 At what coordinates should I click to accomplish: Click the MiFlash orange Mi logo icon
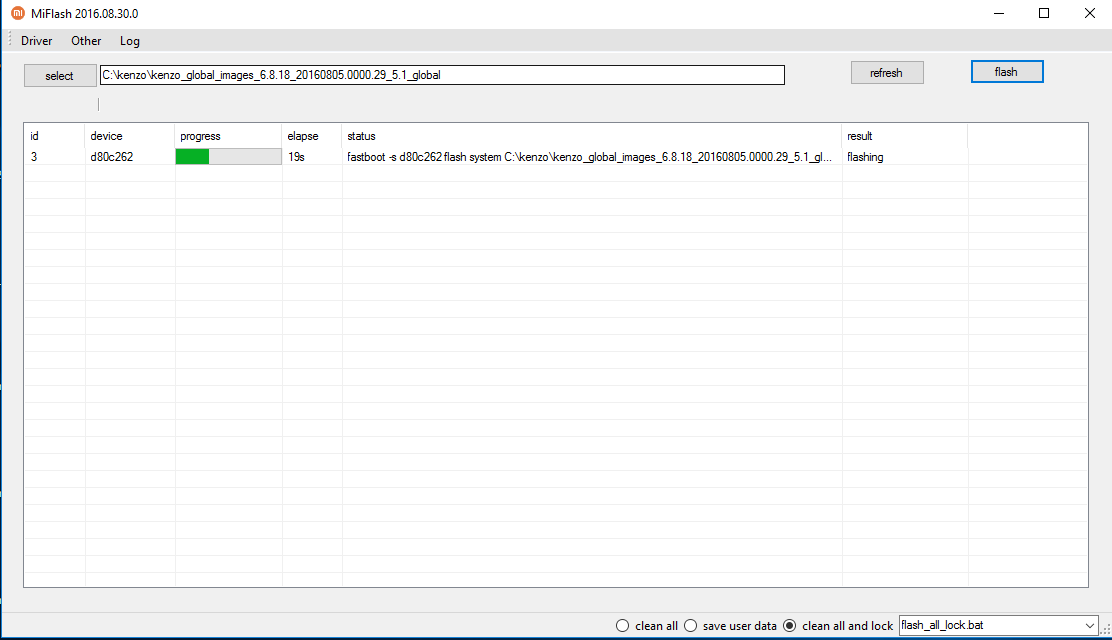click(x=18, y=13)
